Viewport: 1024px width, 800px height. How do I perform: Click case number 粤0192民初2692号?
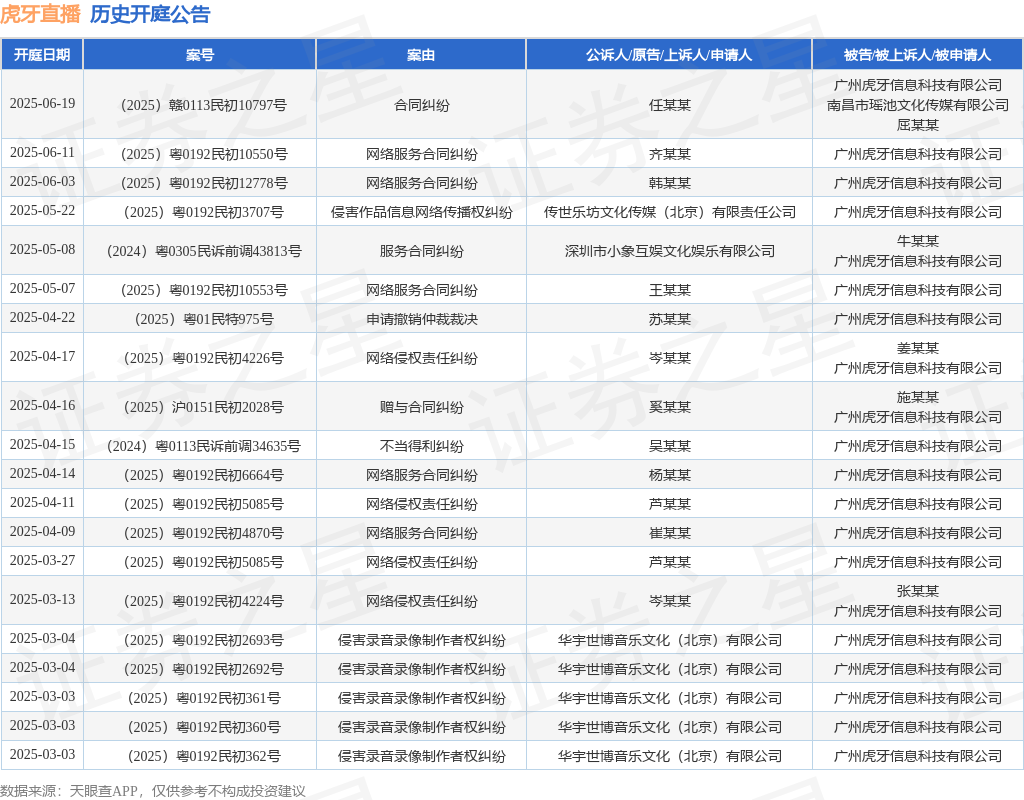click(204, 669)
